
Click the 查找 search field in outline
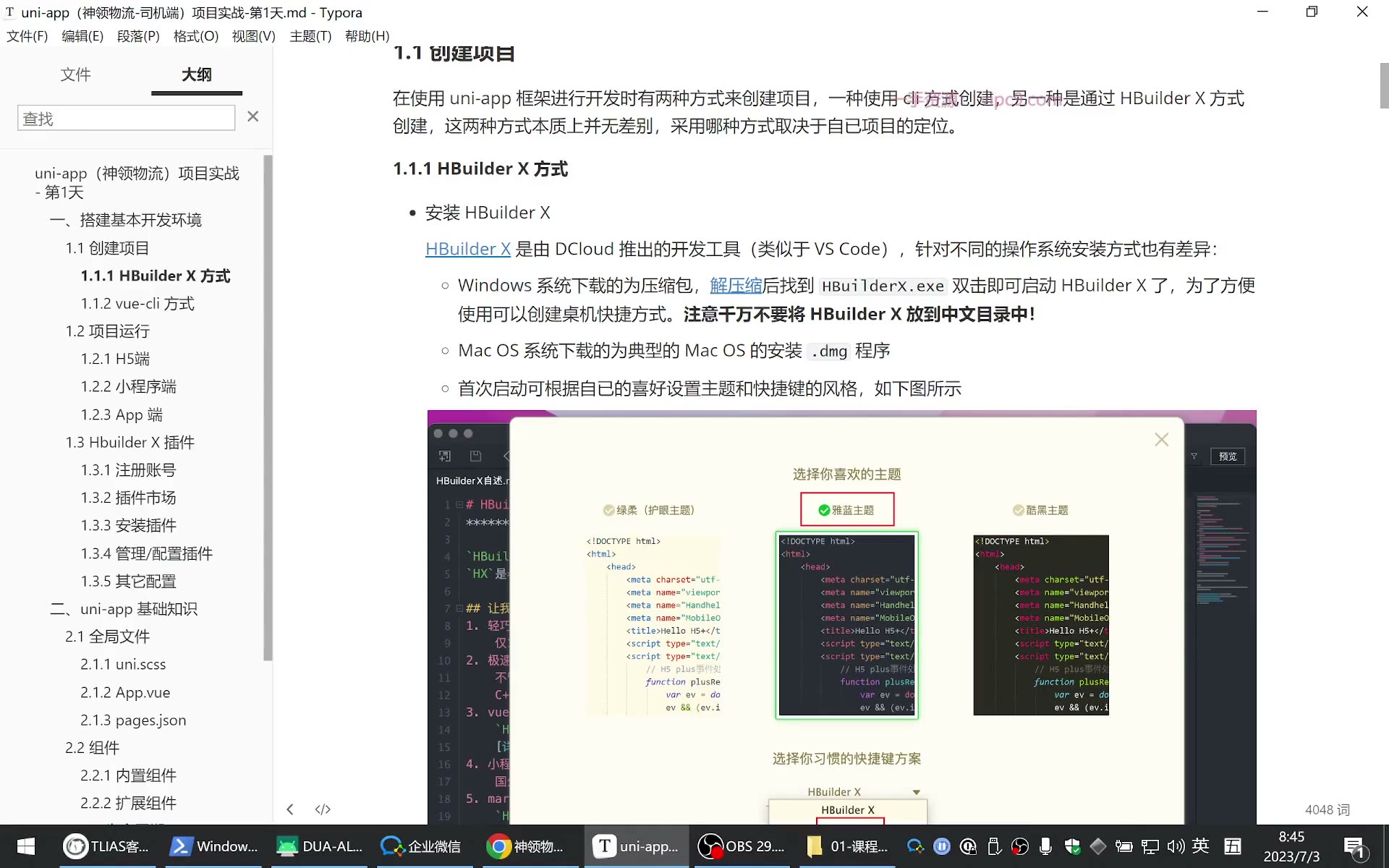coord(126,118)
